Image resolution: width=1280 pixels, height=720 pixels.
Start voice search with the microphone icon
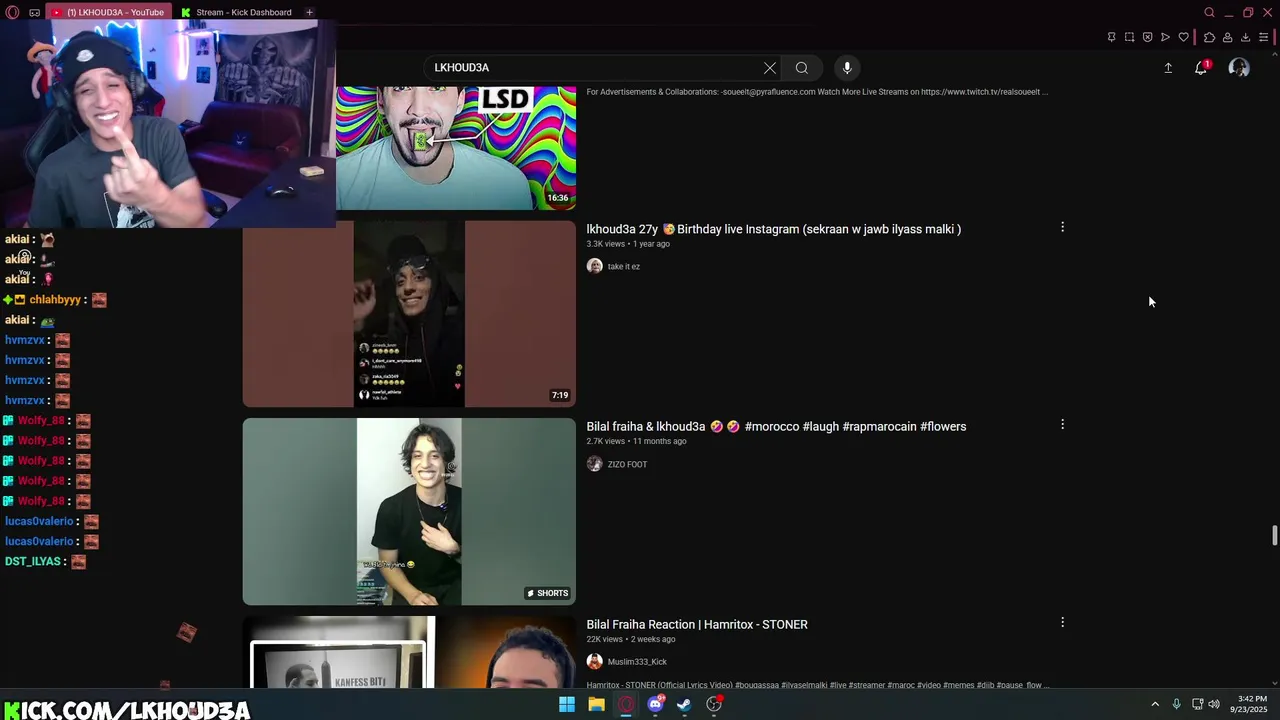(x=847, y=68)
